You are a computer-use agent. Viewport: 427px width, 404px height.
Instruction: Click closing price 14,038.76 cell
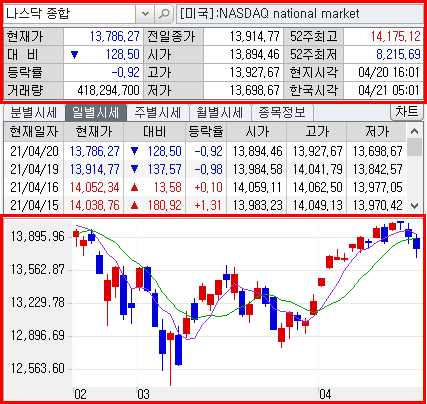pyautogui.click(x=94, y=205)
